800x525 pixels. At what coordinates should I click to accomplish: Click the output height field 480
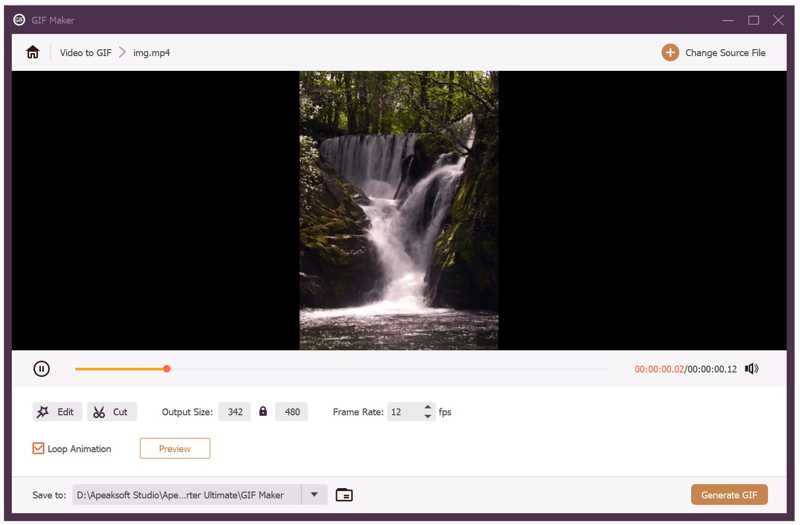point(292,412)
